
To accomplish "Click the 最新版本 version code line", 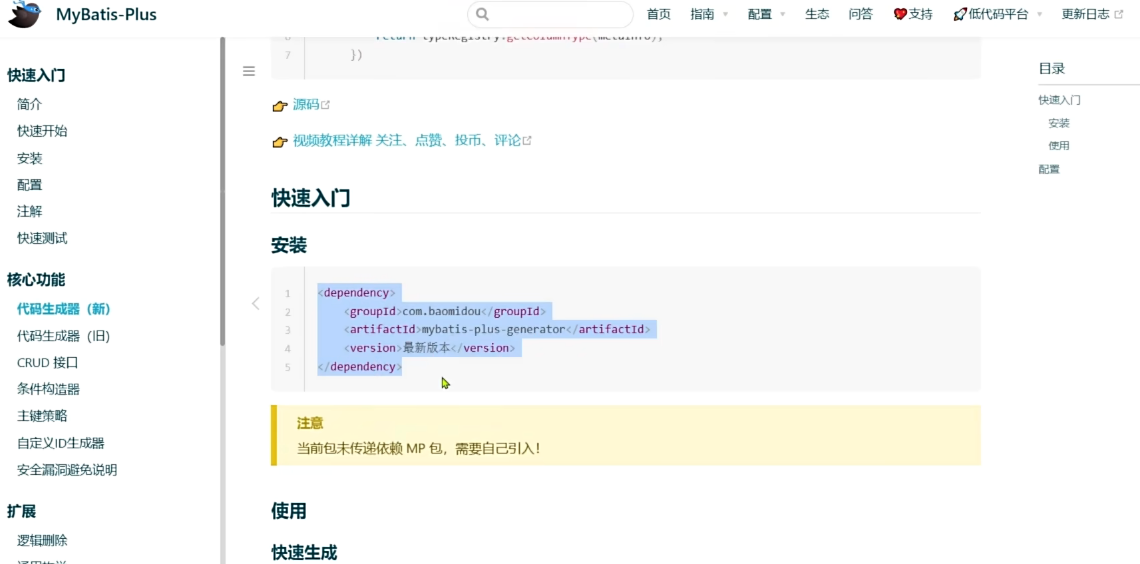I will pyautogui.click(x=430, y=348).
